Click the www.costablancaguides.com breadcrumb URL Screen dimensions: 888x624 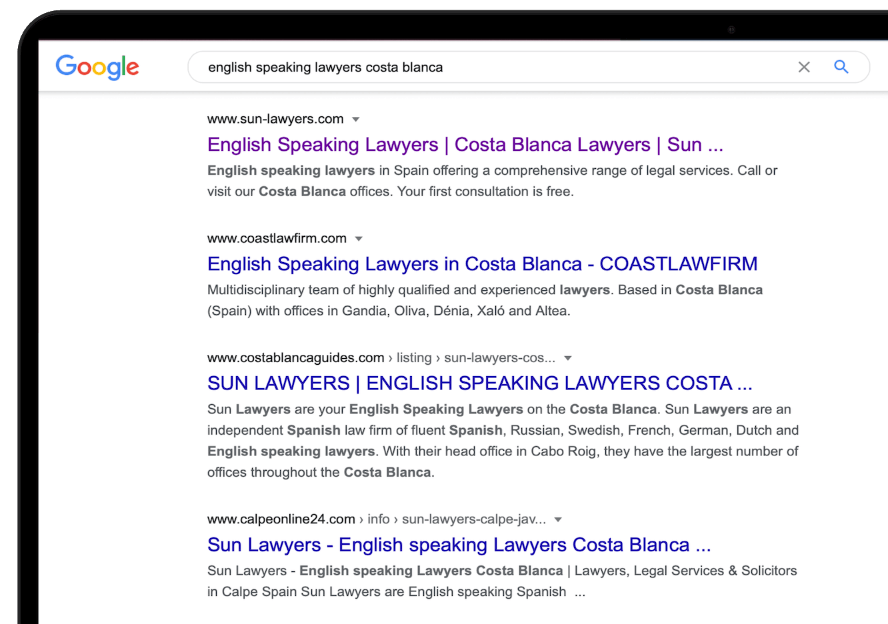(381, 358)
